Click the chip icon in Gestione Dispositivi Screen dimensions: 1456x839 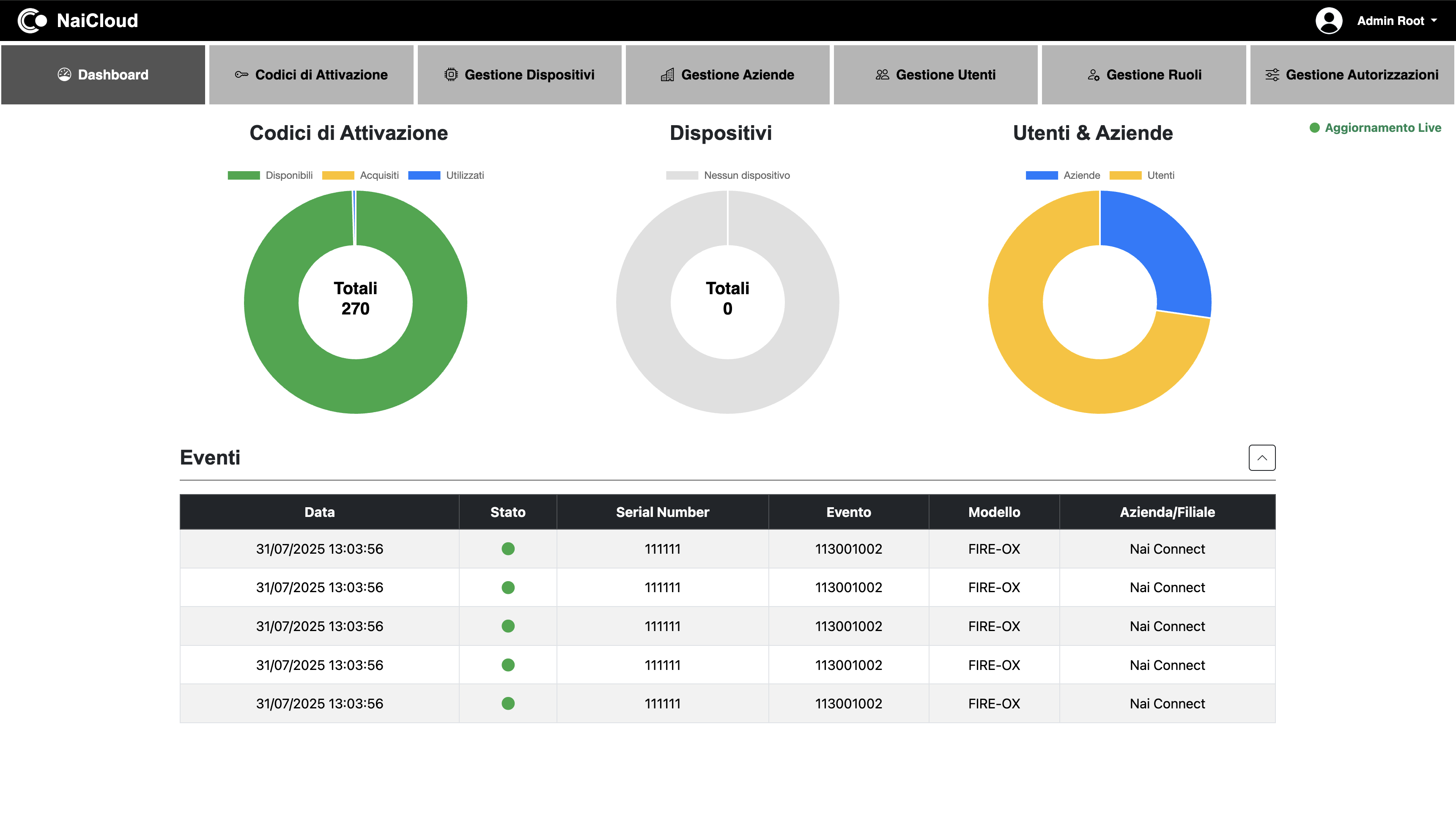[452, 74]
